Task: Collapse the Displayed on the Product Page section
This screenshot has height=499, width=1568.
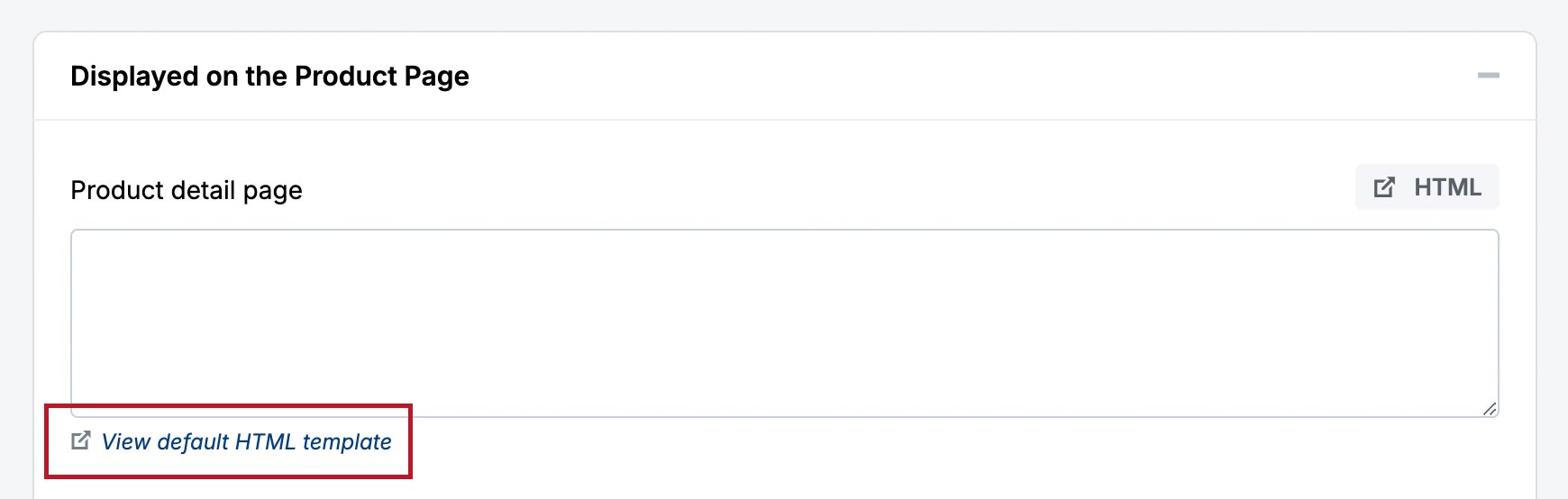Action: tap(1488, 76)
